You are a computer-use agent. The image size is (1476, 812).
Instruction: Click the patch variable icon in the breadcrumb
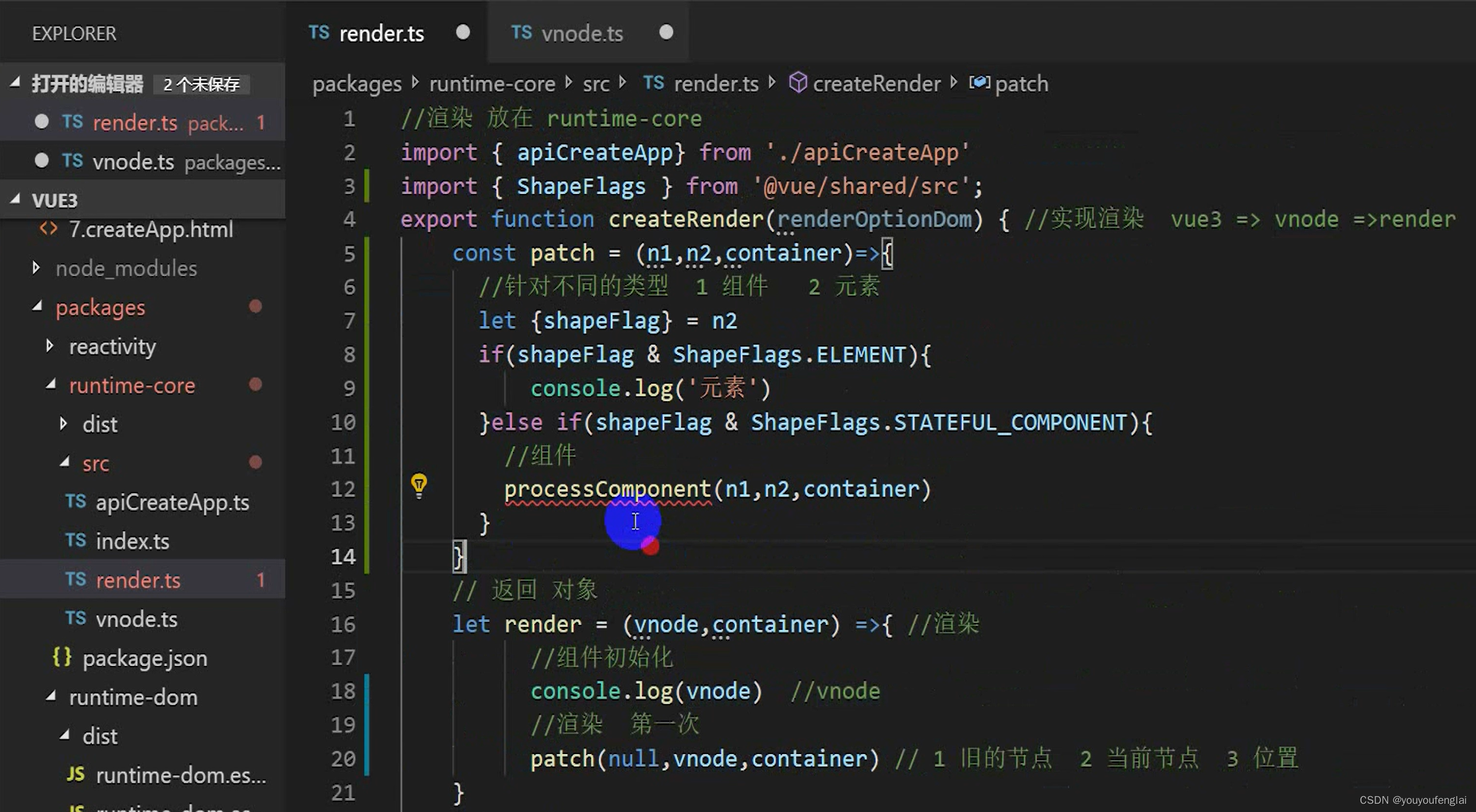[x=979, y=83]
